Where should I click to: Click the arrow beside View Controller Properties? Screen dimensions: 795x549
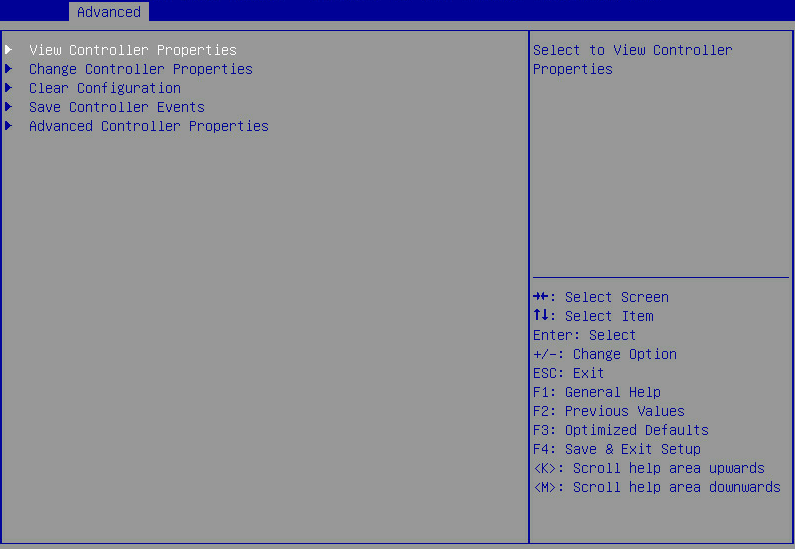[9, 49]
